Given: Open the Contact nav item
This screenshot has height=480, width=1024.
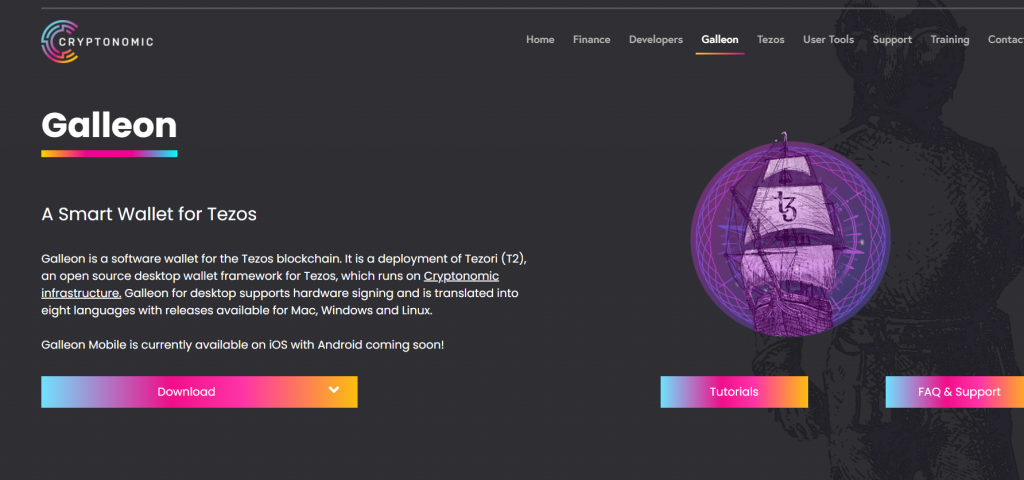Looking at the screenshot, I should pos(1006,40).
